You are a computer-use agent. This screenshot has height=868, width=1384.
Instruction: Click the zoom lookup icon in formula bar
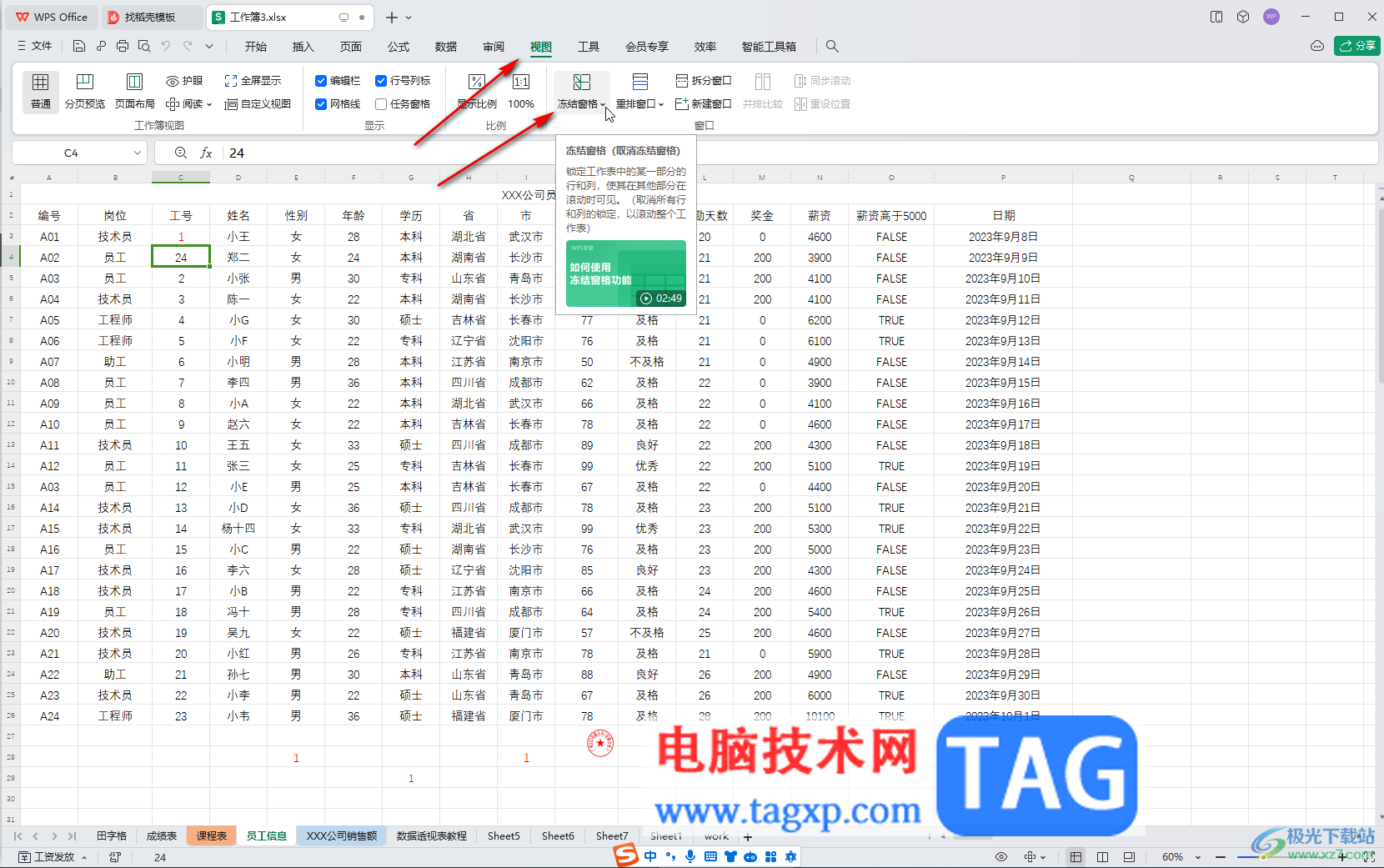click(x=181, y=153)
